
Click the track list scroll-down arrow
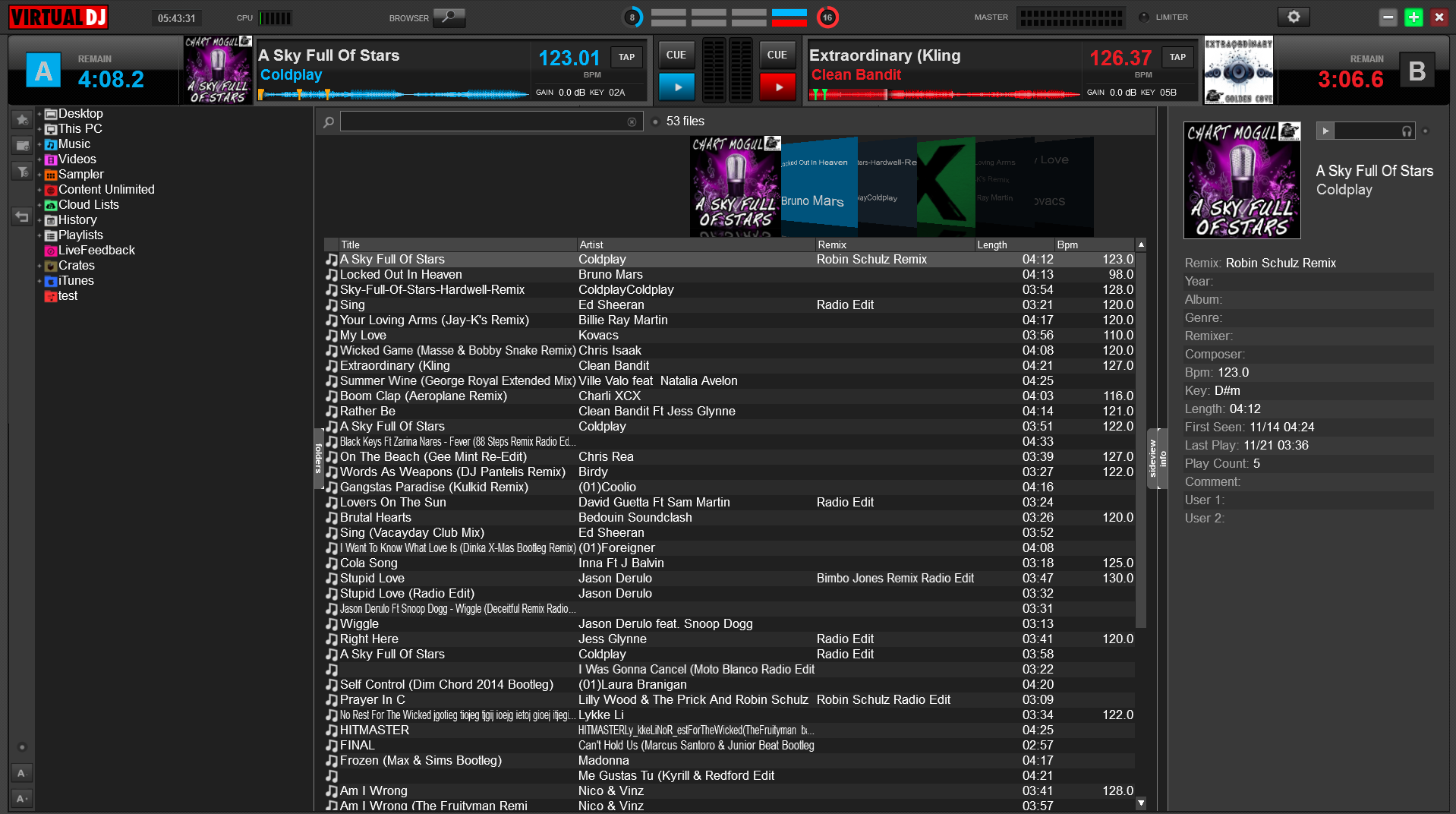(x=1140, y=803)
